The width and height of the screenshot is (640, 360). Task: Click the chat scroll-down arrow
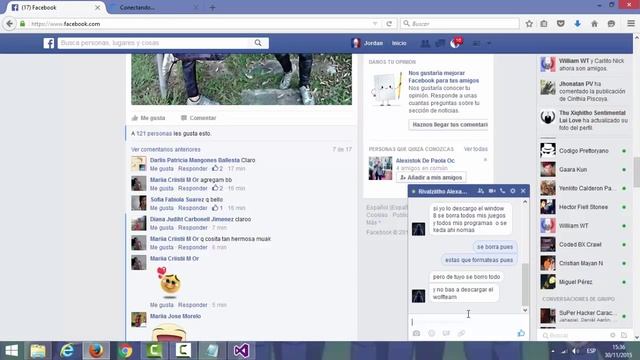point(525,310)
